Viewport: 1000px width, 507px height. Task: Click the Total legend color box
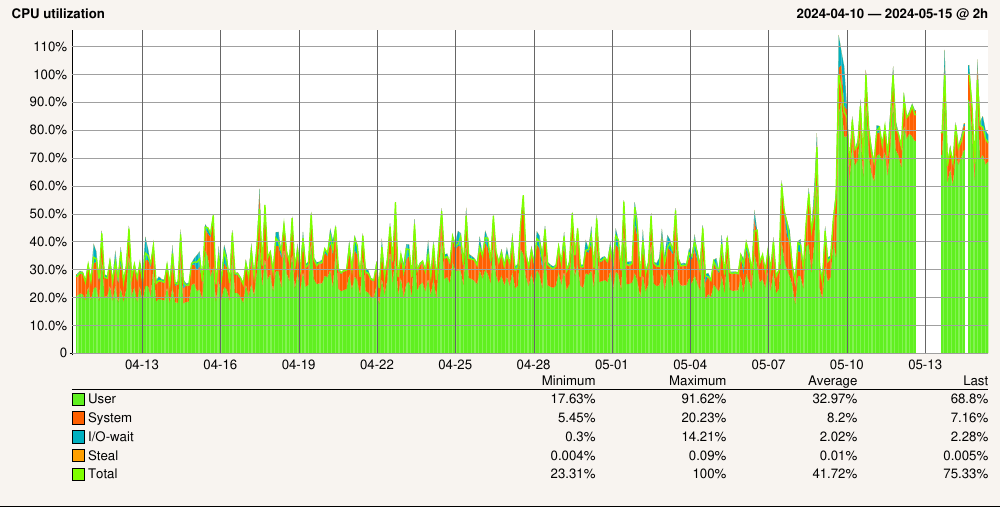[78, 474]
